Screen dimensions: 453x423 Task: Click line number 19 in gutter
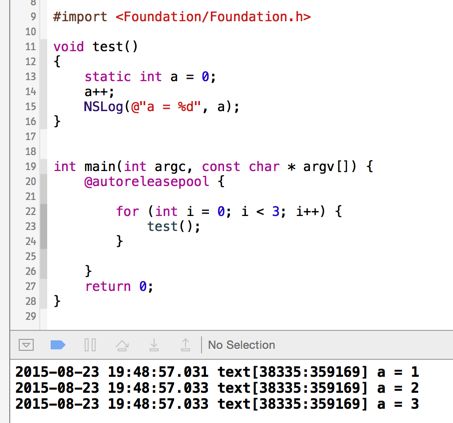tap(30, 166)
